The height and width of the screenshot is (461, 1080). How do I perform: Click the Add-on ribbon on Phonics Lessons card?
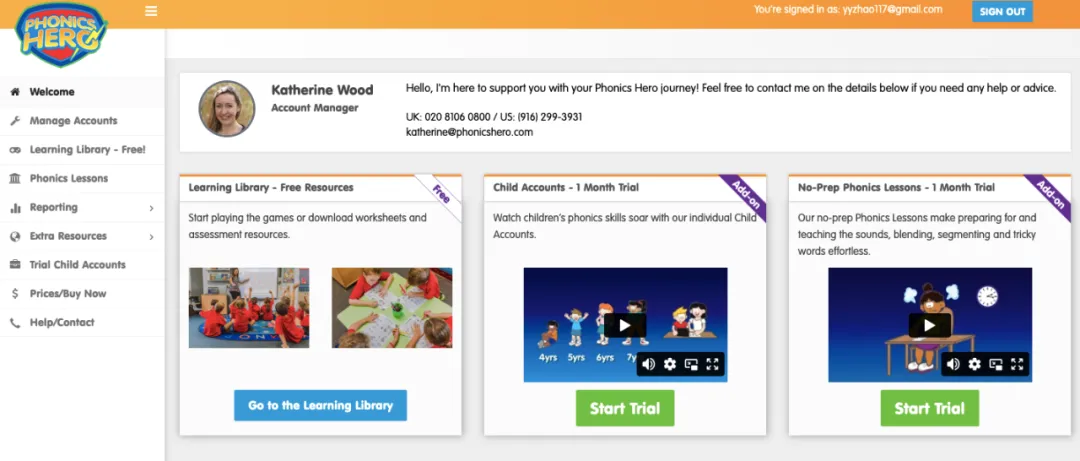coord(1049,194)
